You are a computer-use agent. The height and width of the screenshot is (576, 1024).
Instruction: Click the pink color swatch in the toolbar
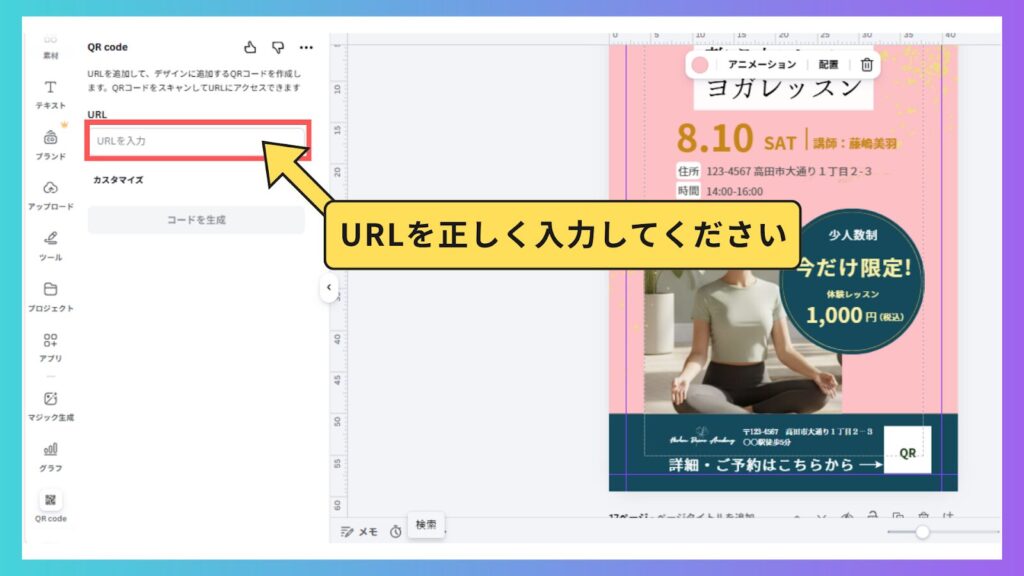pyautogui.click(x=700, y=64)
